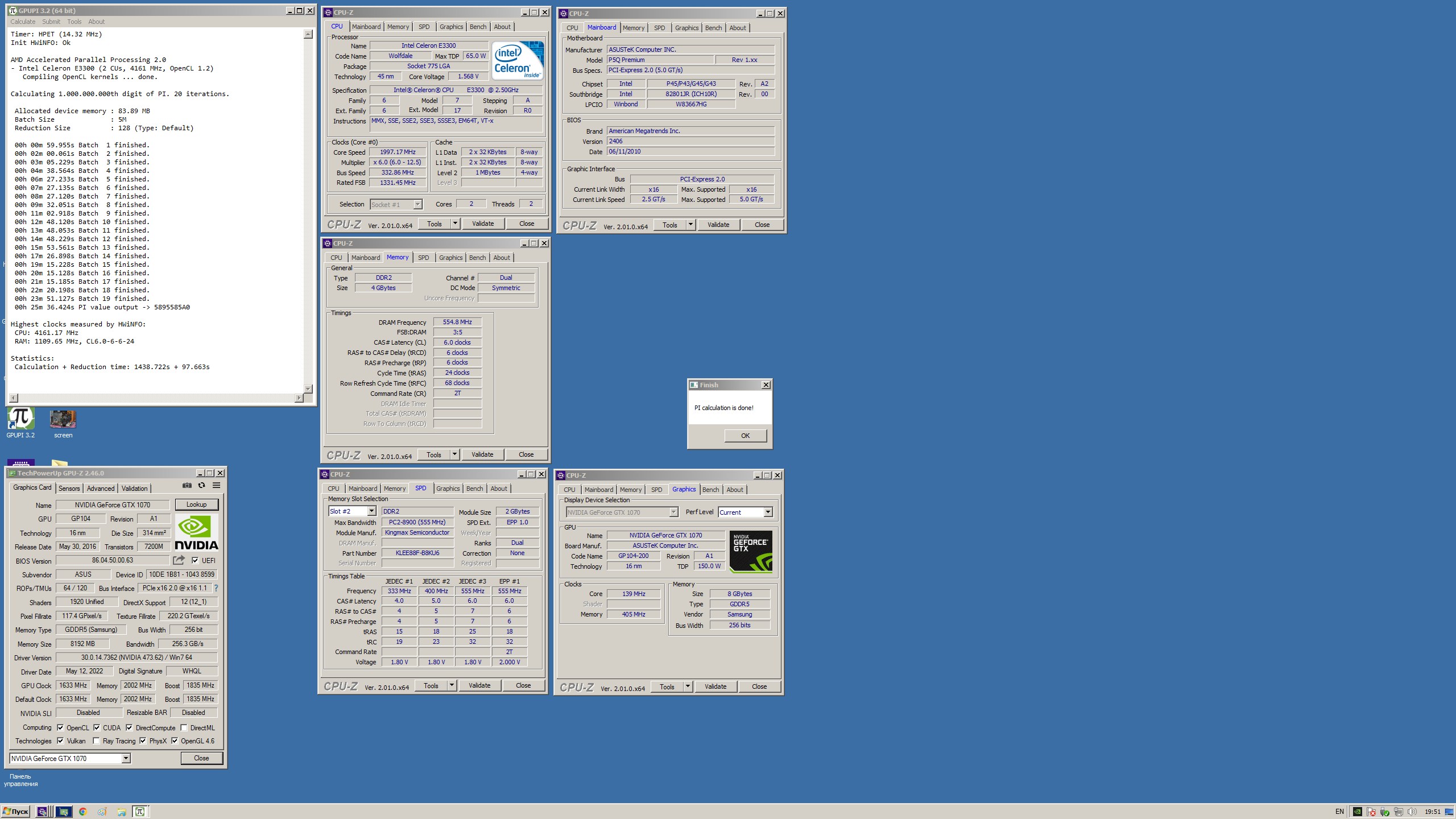Open the volume speaker tray icon
The width and height of the screenshot is (1456, 819).
(1412, 812)
